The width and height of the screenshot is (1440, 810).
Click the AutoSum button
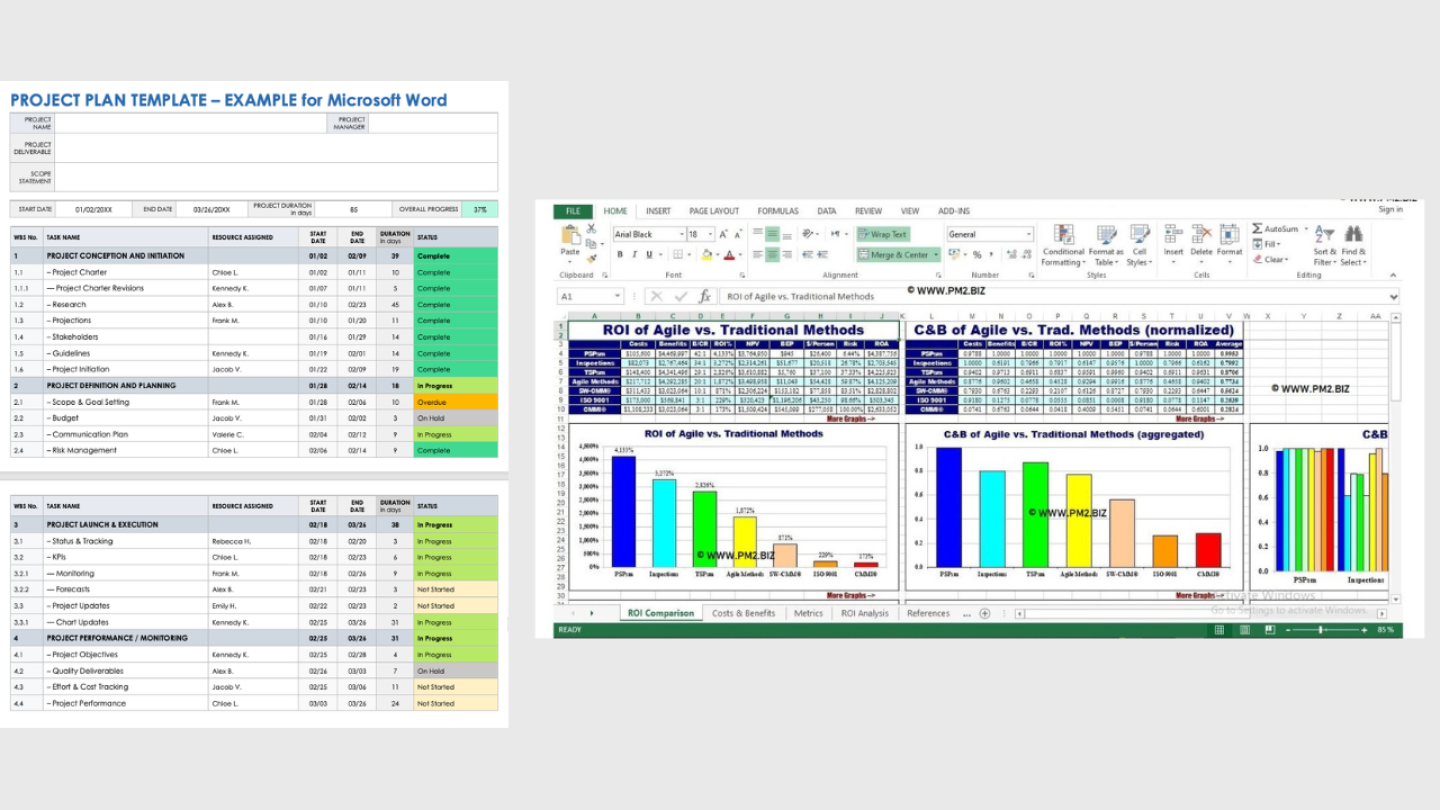coord(1276,229)
